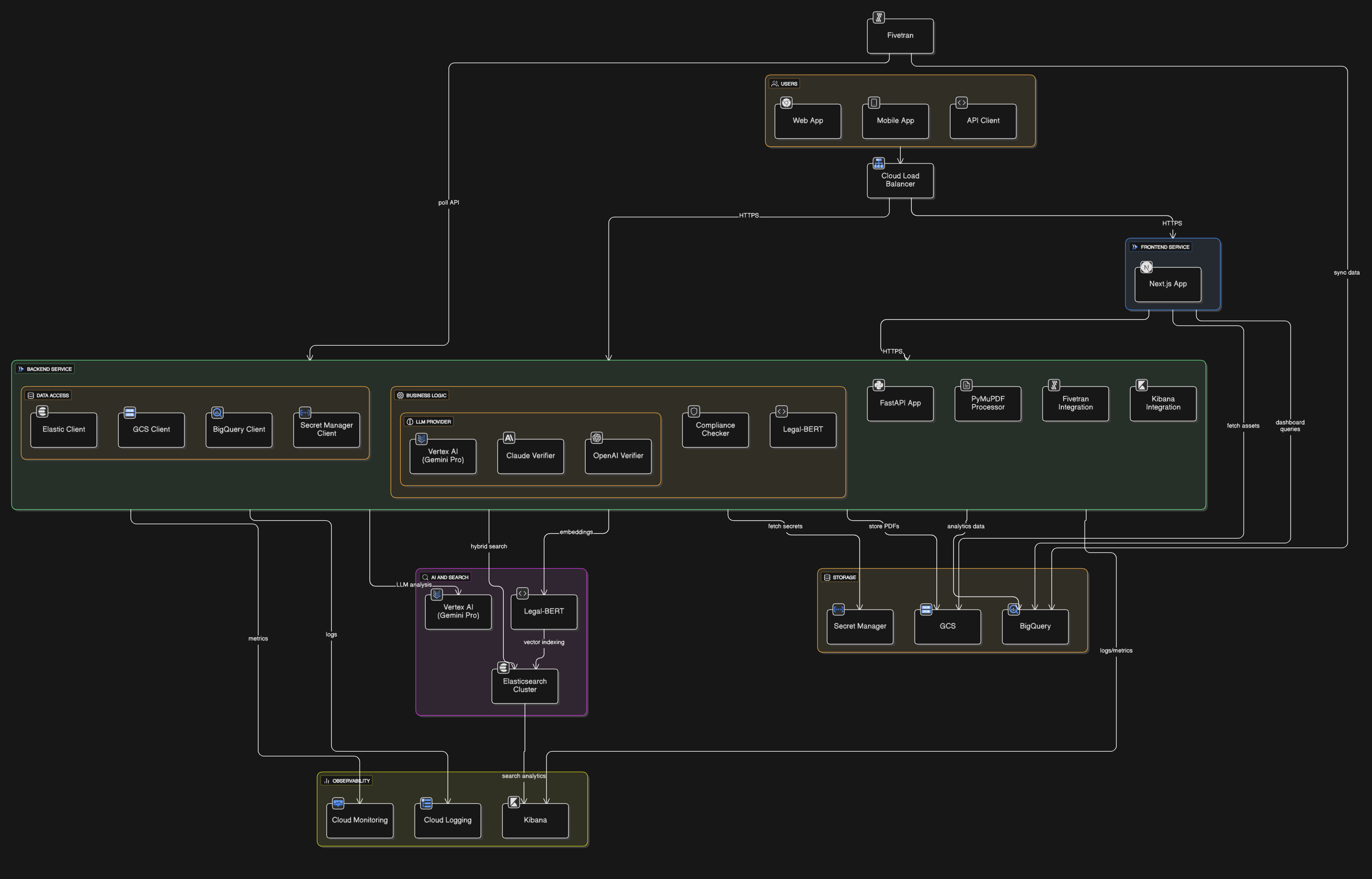The width and height of the screenshot is (1372, 879).
Task: Click the load balancer icon on Cloud Load Balancer
Action: coord(879,163)
